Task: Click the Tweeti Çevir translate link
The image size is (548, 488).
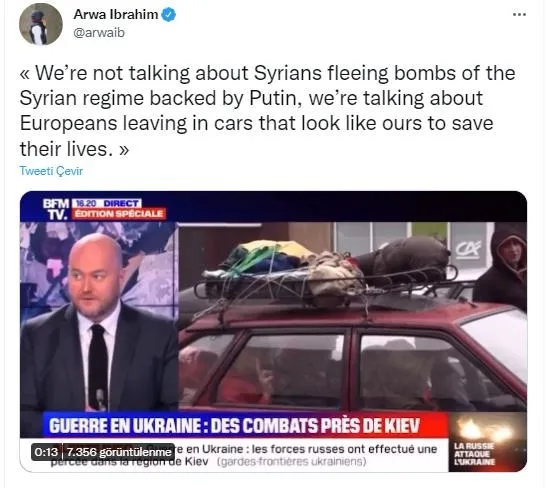Action: point(51,171)
